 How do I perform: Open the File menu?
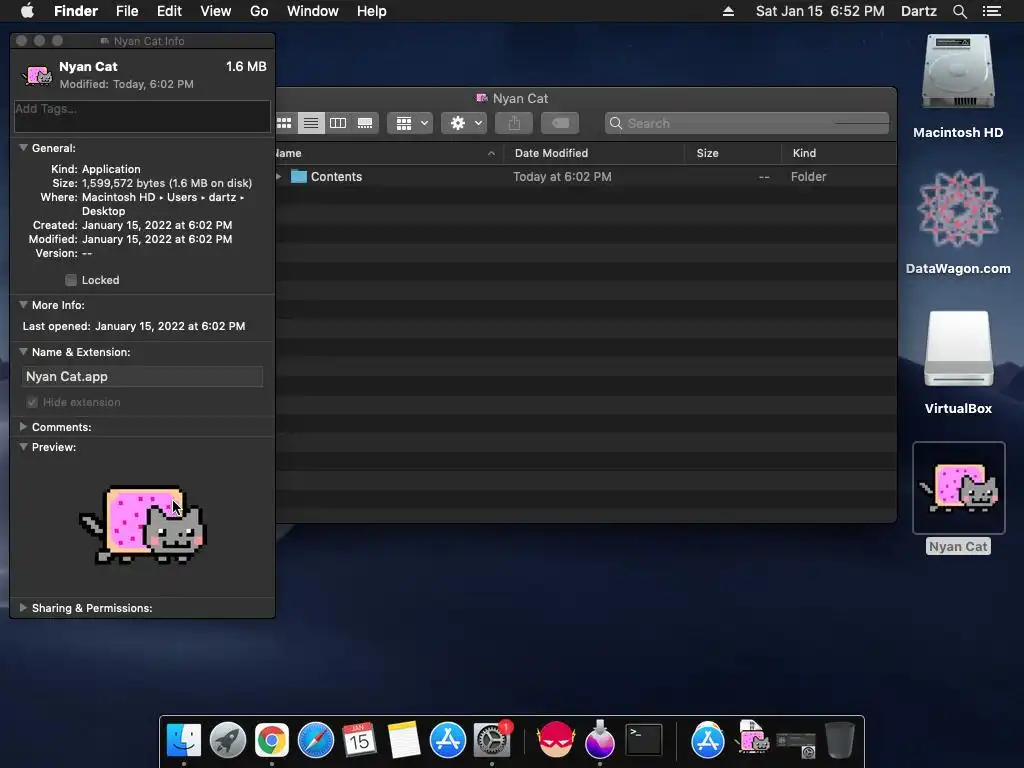(x=127, y=11)
